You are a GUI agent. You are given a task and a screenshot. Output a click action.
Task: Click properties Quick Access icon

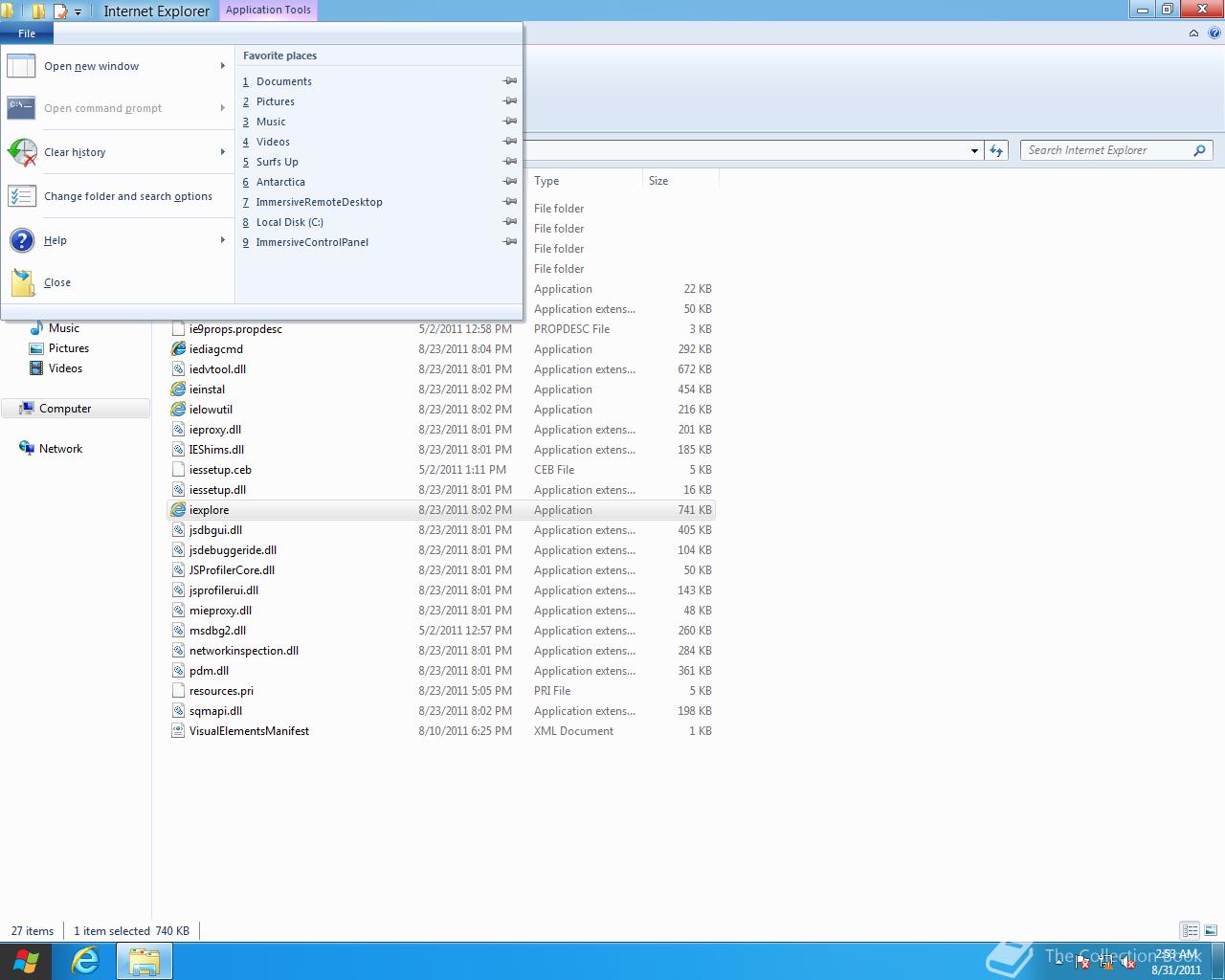pos(60,11)
